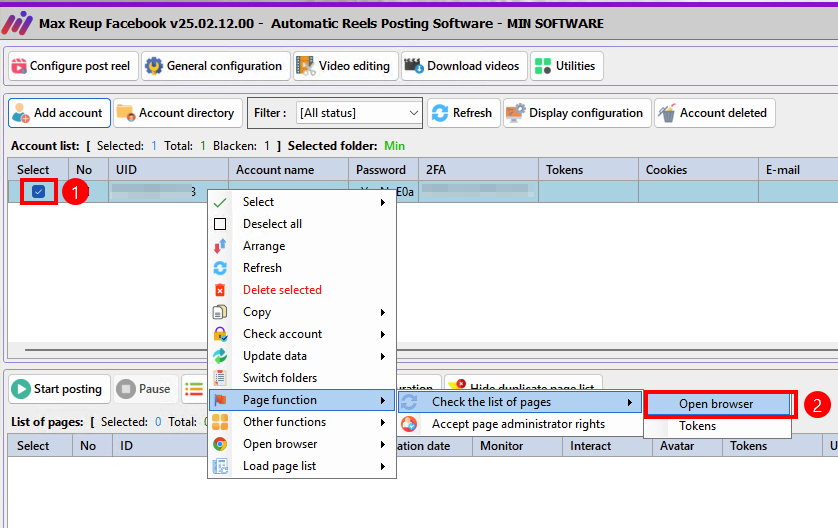Expand the Load page list submenu arrow
Viewport: 838px width, 528px height.
click(383, 466)
